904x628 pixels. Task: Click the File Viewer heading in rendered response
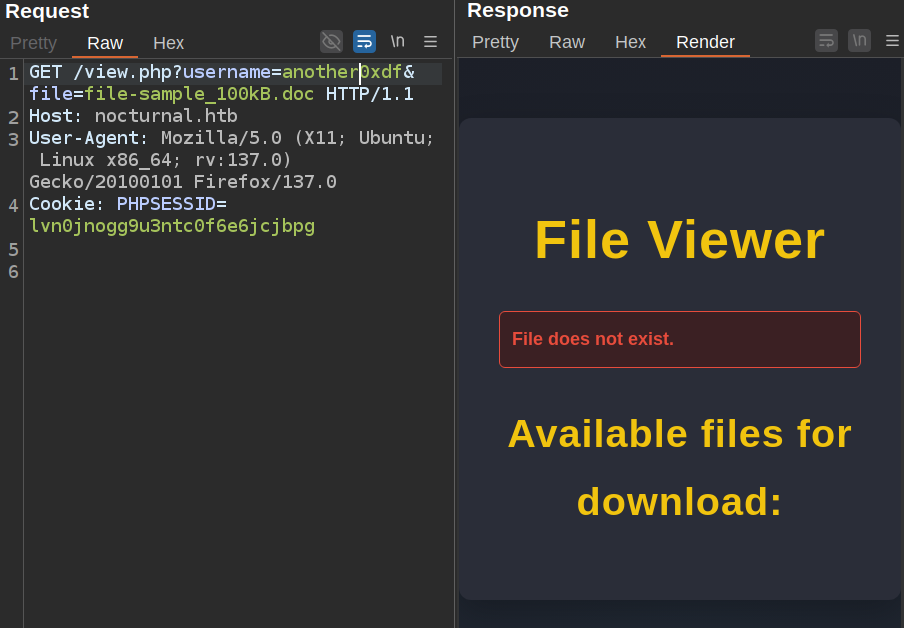679,240
